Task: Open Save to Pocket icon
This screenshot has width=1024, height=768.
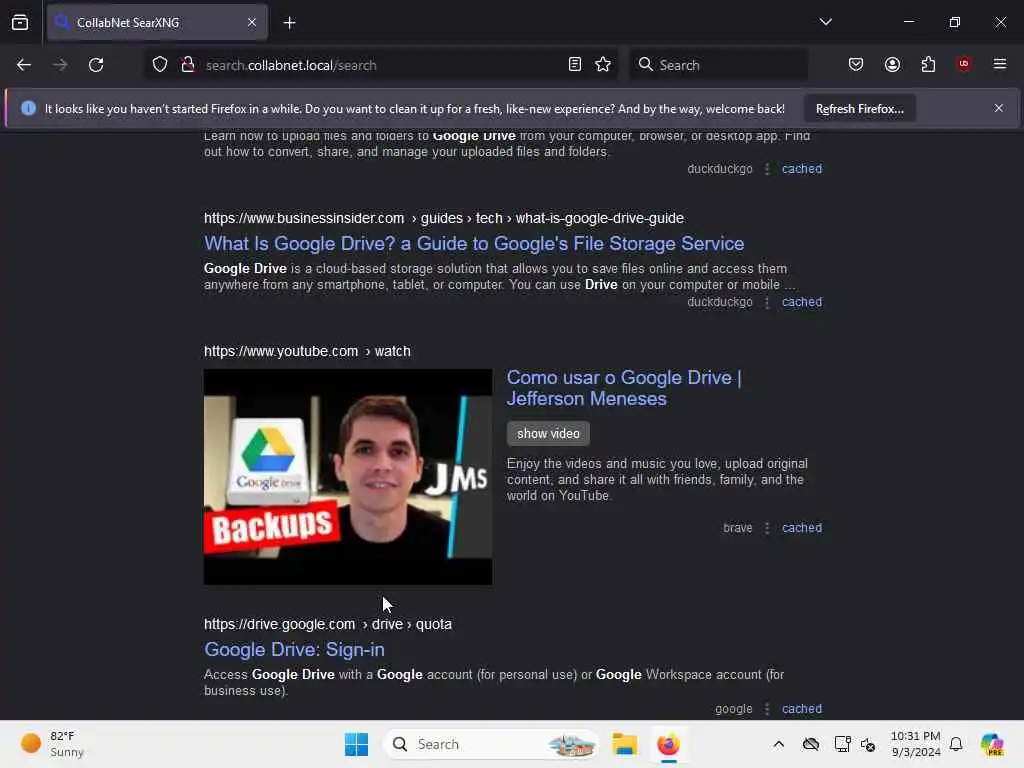Action: click(856, 64)
